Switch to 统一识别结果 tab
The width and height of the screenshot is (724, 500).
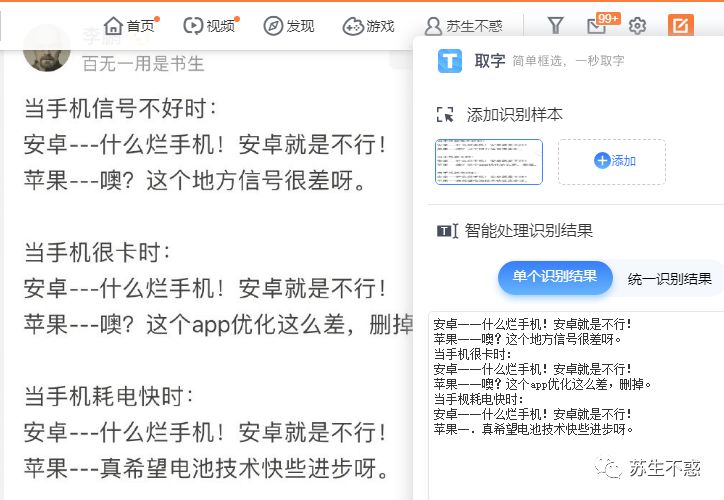[670, 279]
